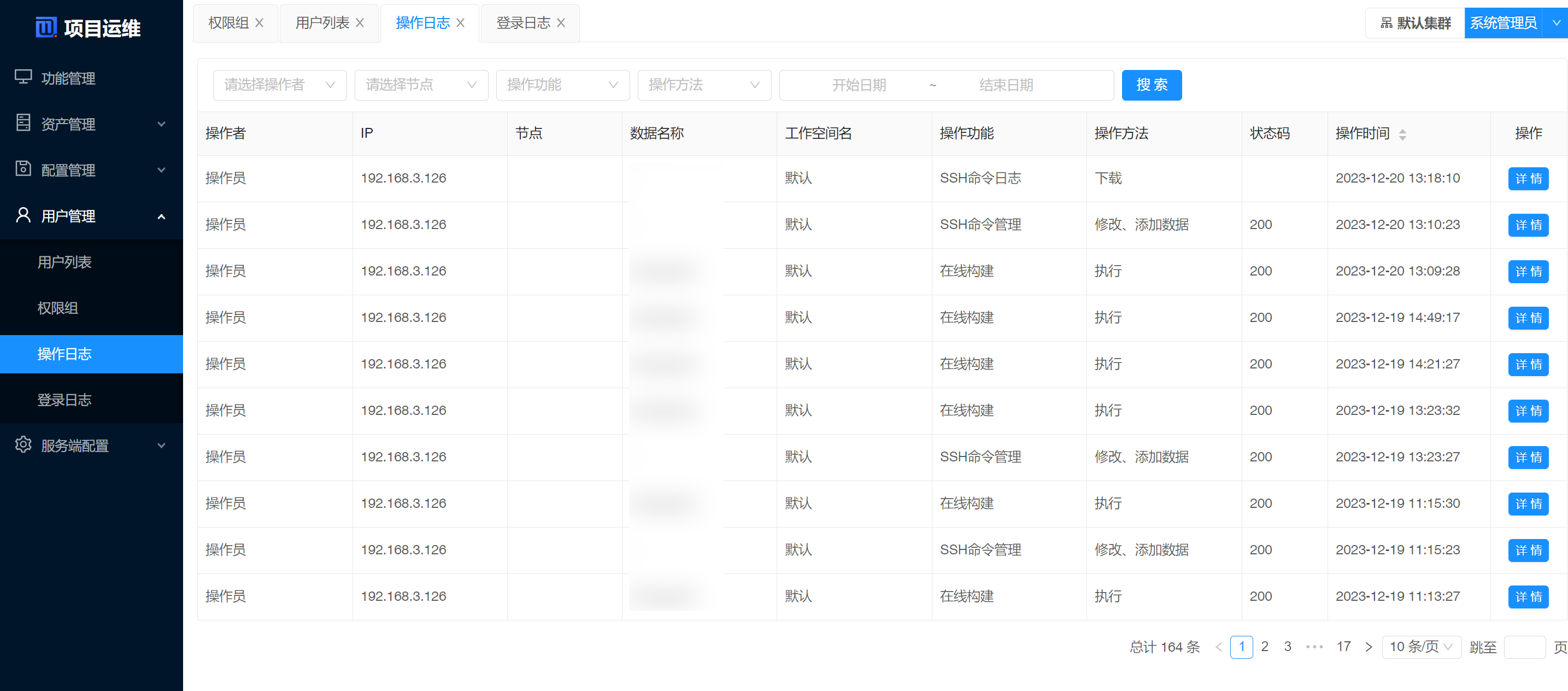Click the 开始日期 date input
This screenshot has height=691, width=1568.
click(x=858, y=85)
